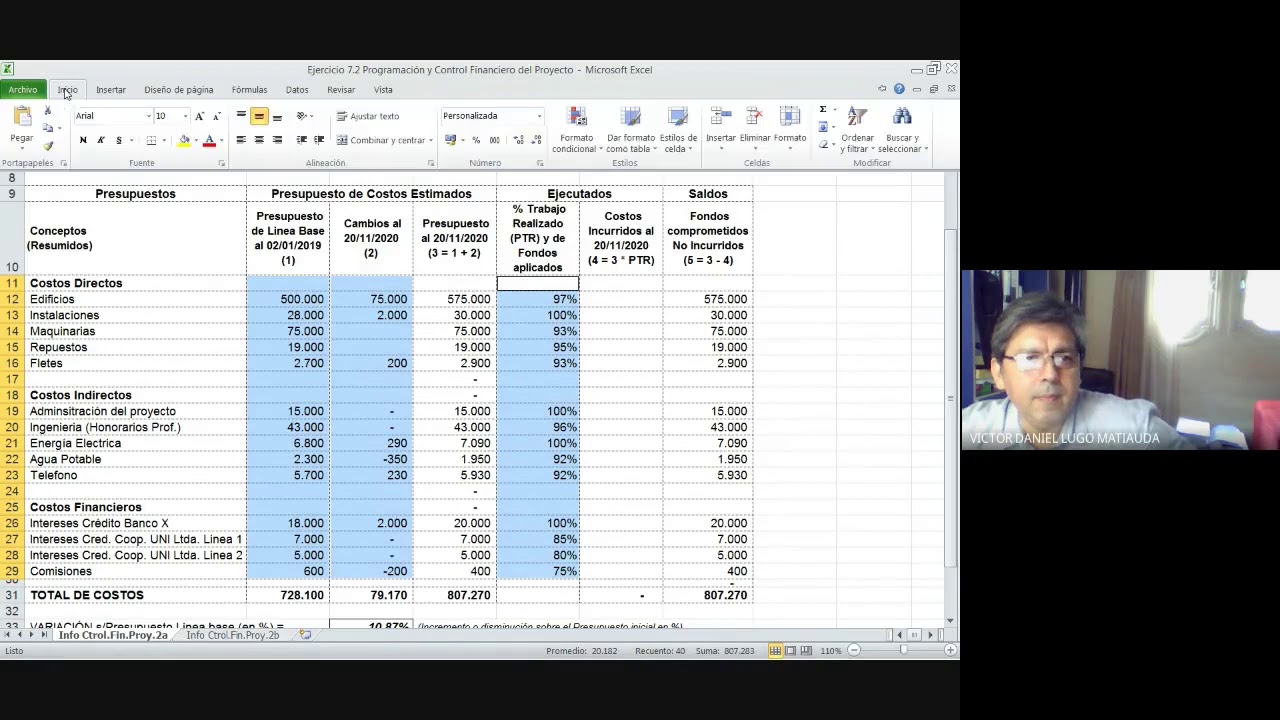This screenshot has width=1280, height=720.
Task: Center text horizontally
Action: click(259, 140)
